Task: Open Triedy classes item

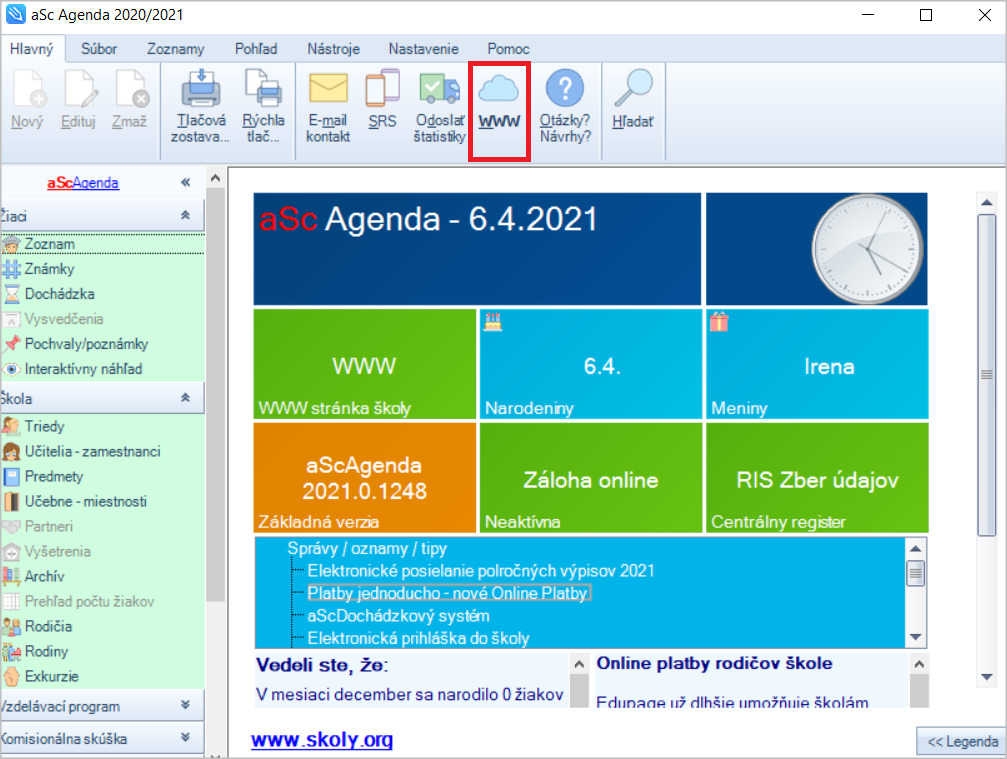Action: pos(44,426)
